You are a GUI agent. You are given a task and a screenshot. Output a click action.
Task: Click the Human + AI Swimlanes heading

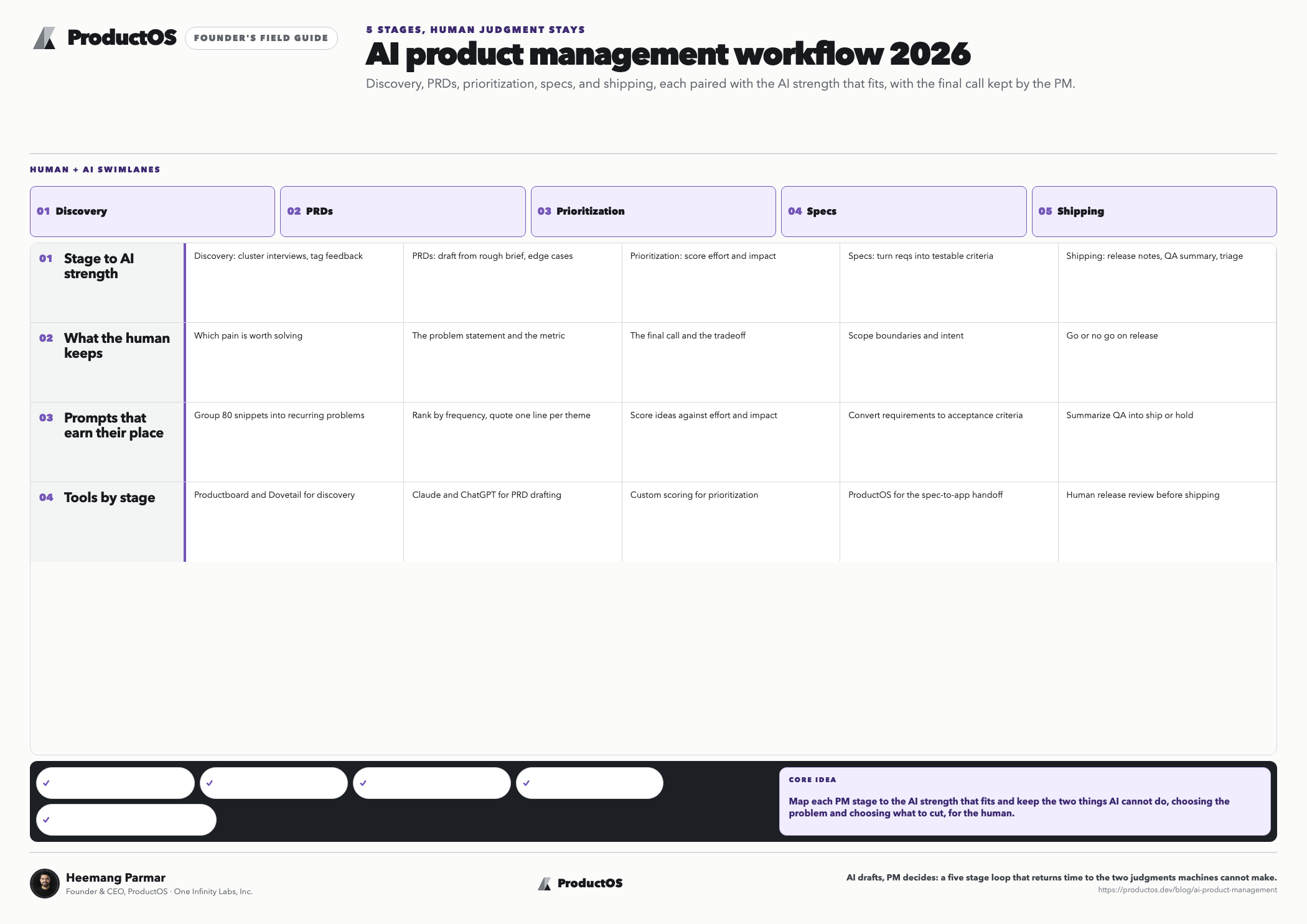95,169
